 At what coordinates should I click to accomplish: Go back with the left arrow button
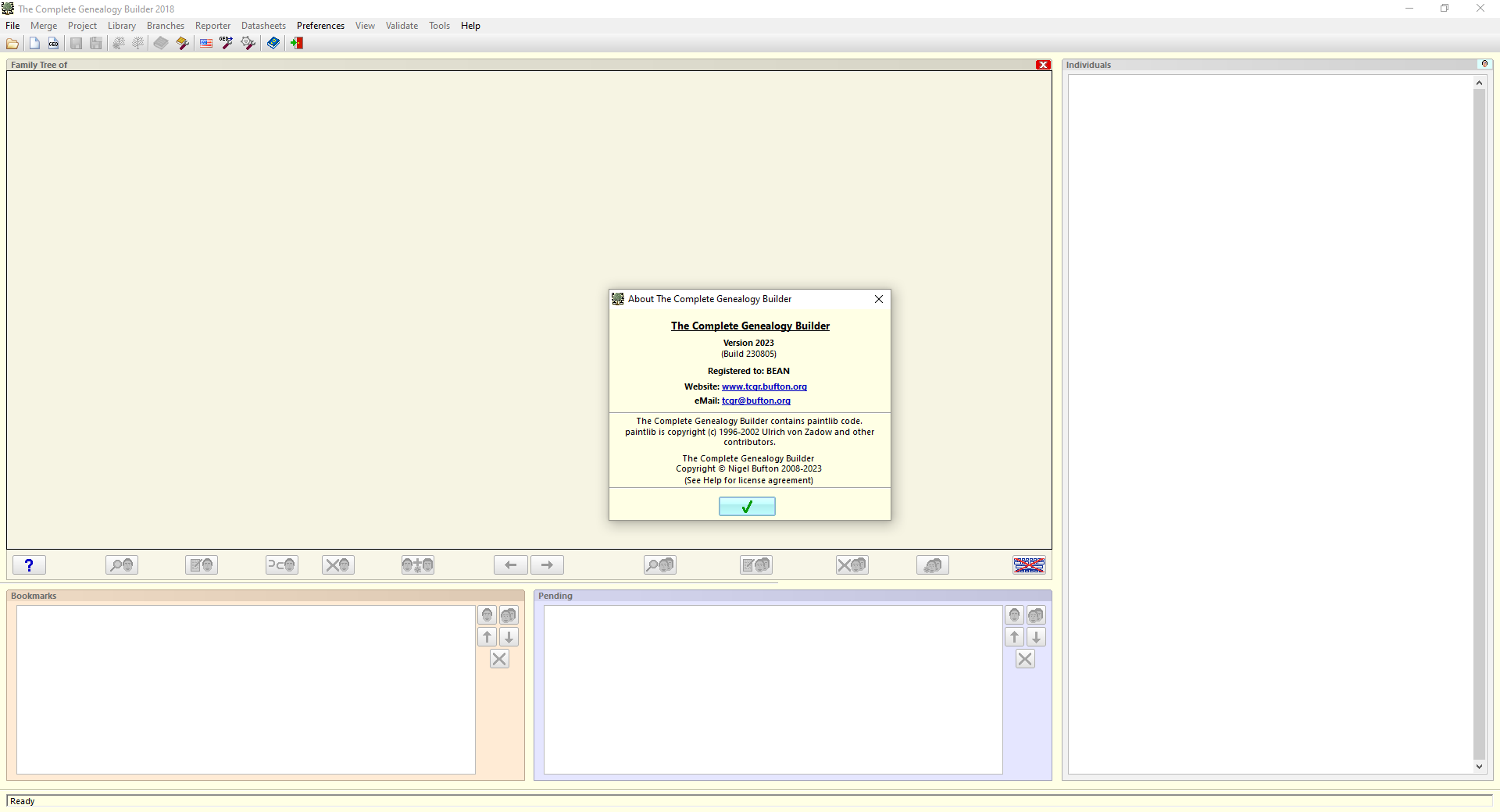click(x=511, y=565)
